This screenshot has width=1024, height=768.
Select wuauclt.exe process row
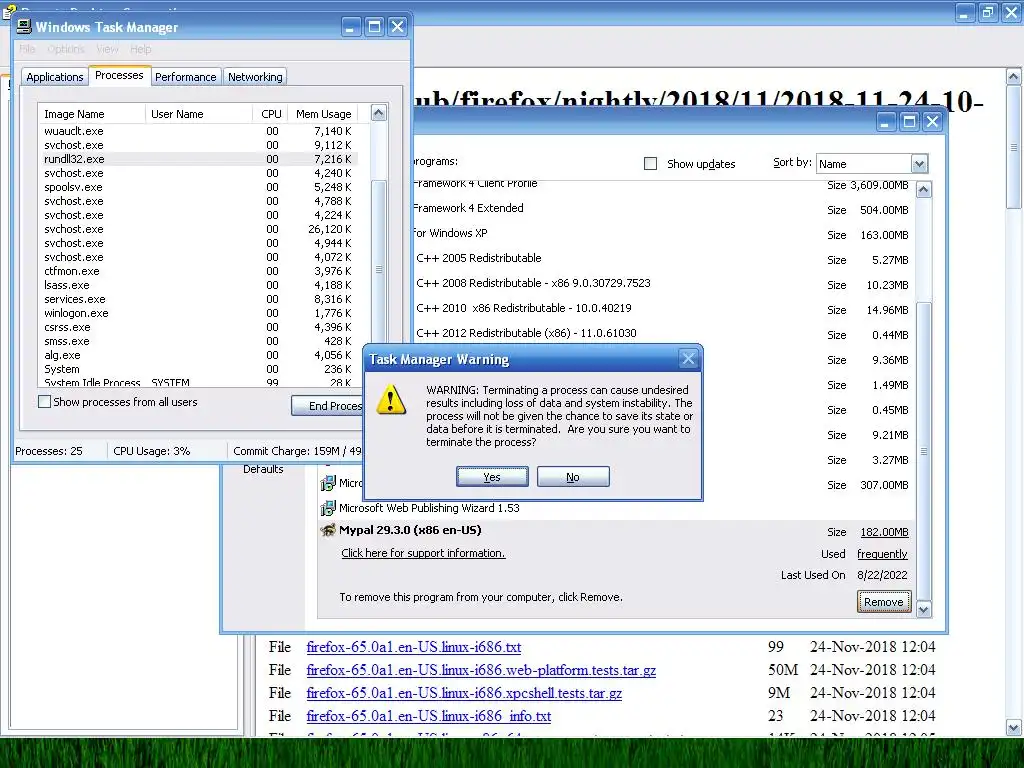point(198,131)
